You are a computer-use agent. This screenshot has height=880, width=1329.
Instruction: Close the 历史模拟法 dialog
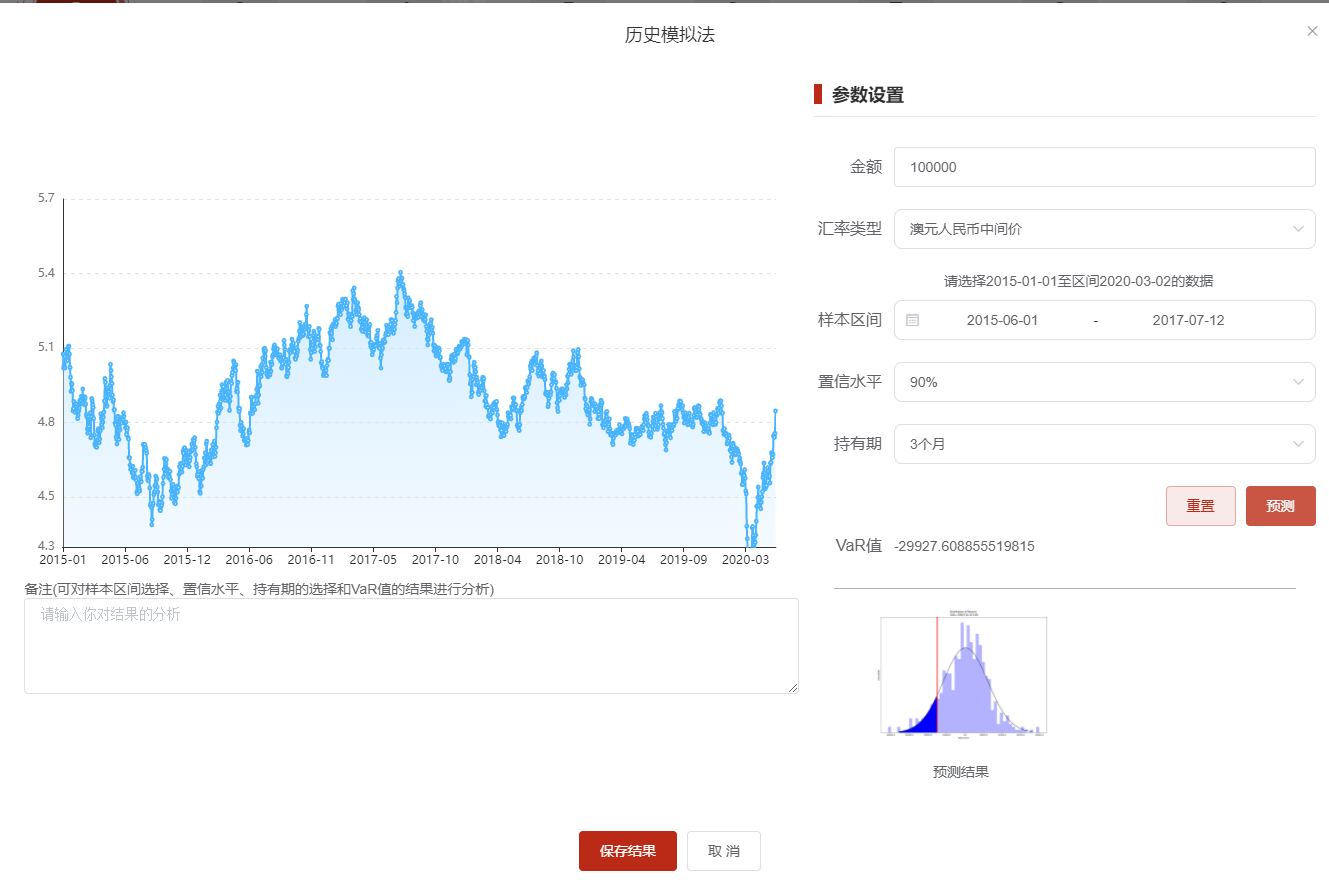[x=1312, y=31]
